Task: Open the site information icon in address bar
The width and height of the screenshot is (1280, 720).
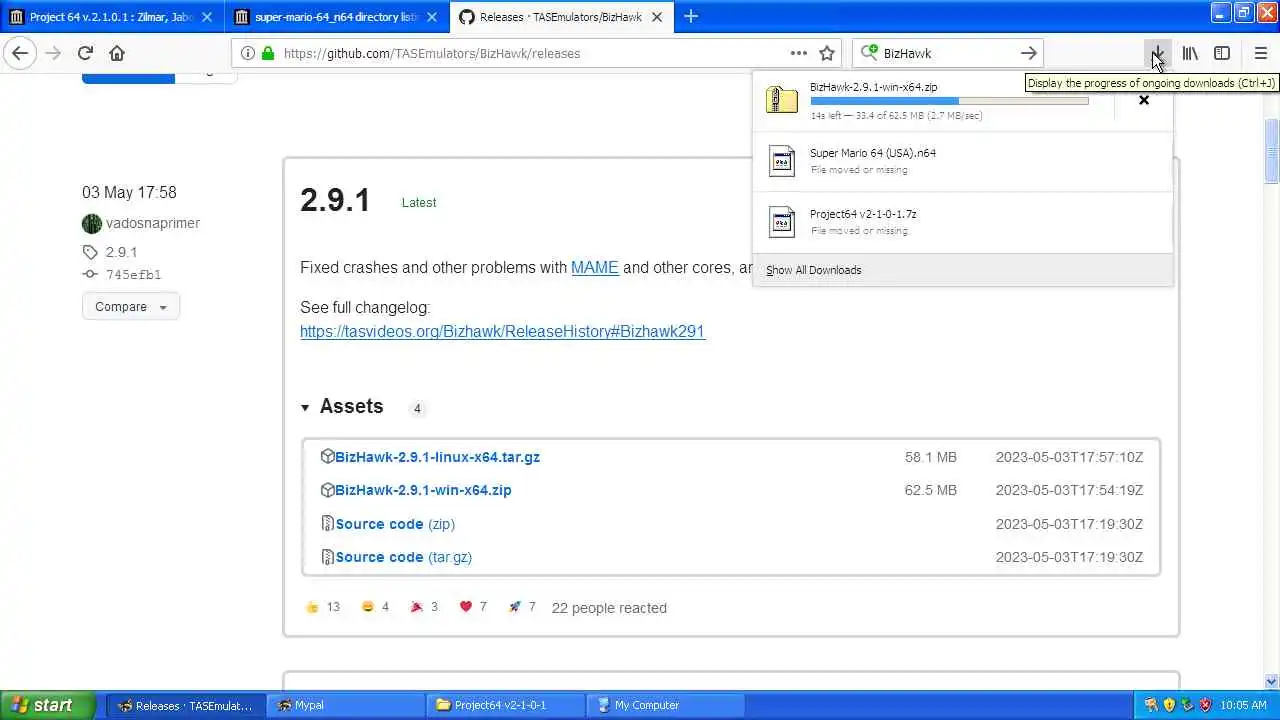Action: [248, 53]
